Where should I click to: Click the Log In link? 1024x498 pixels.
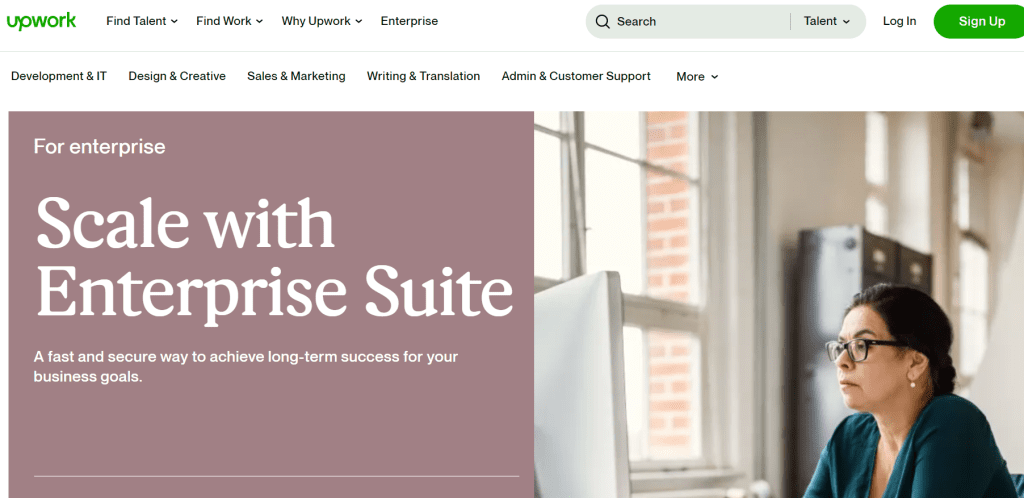(899, 21)
